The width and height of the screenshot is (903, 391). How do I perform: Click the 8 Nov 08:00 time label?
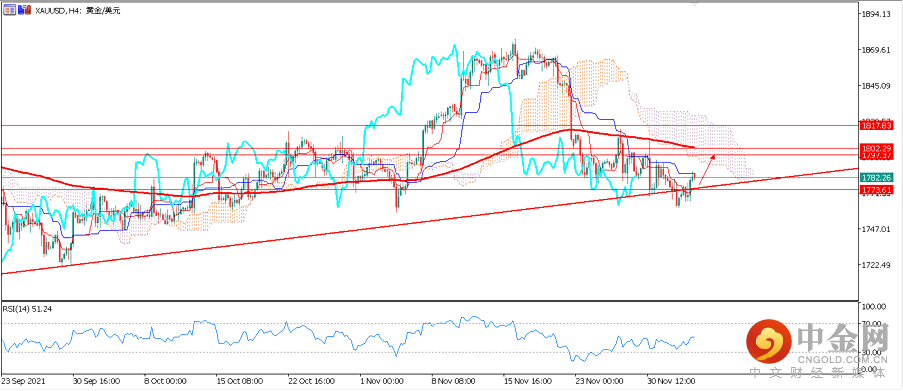453,381
